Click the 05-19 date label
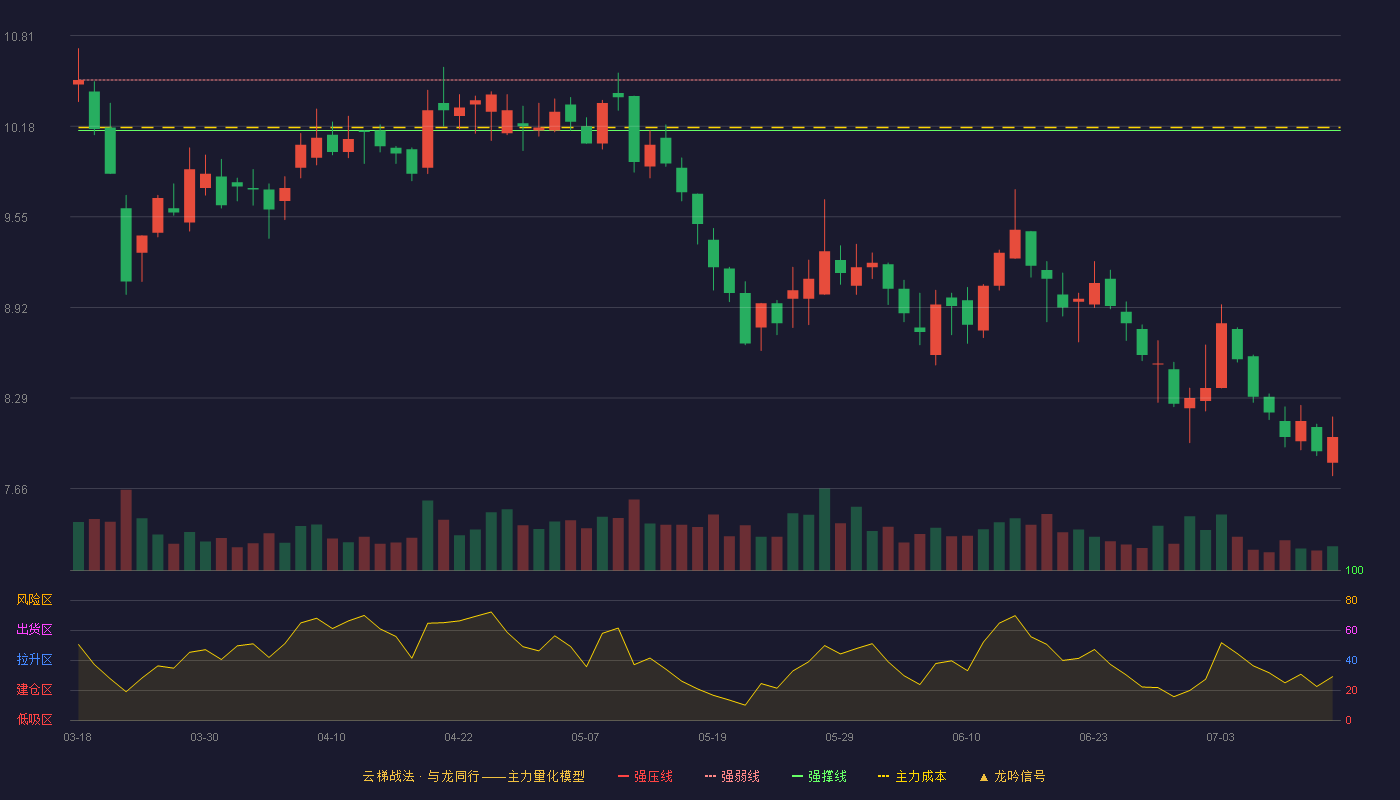The height and width of the screenshot is (800, 1400). tap(712, 737)
